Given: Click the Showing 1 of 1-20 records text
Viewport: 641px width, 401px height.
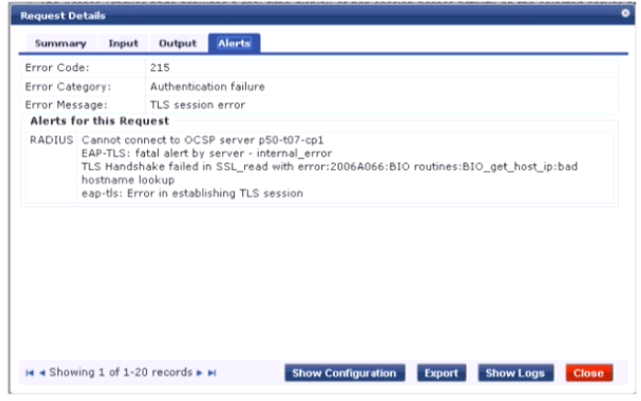Looking at the screenshot, I should pos(121,372).
